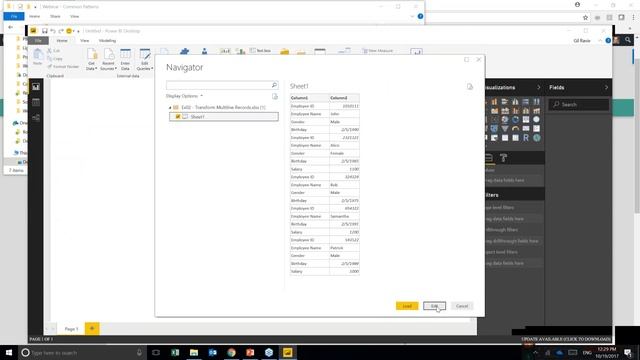640x360 pixels.
Task: Open the Format paint-roller tab in Visualizations
Action: [503, 158]
